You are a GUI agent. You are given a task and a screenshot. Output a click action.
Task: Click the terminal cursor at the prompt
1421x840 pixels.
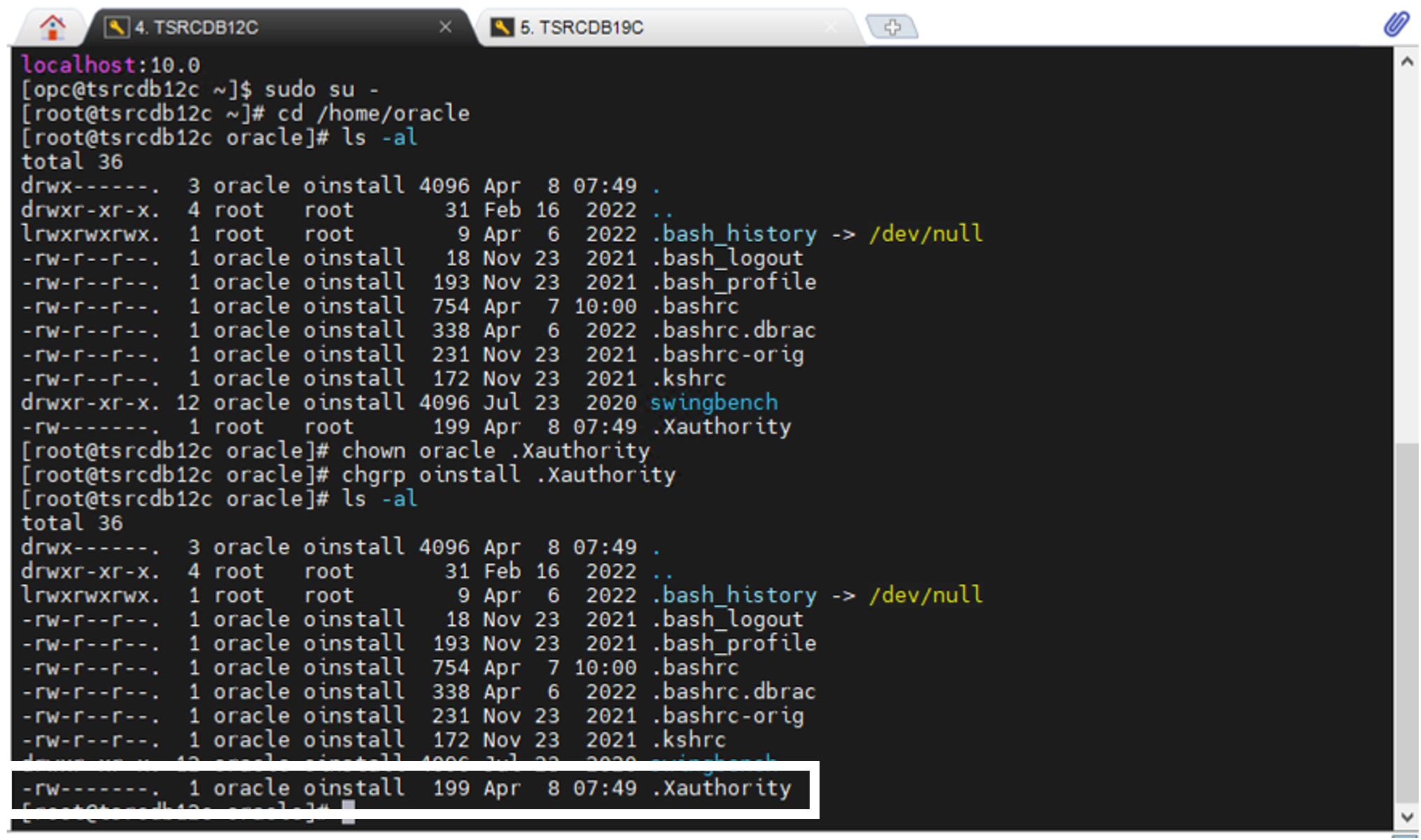tap(348, 812)
